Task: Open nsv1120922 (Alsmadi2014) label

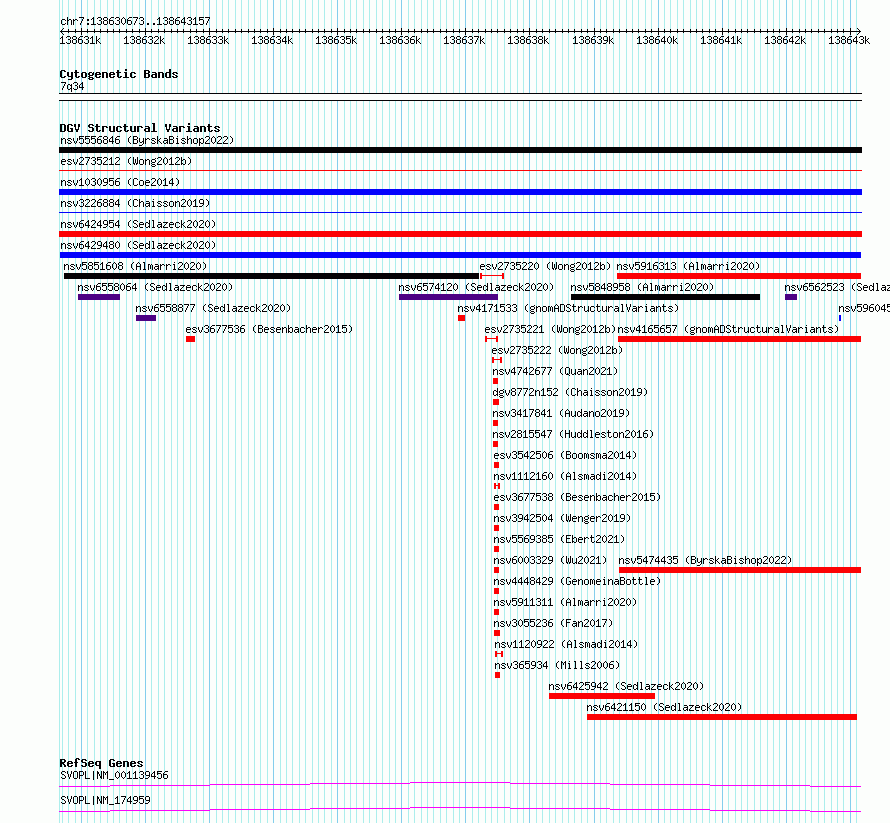Action: click(x=566, y=644)
